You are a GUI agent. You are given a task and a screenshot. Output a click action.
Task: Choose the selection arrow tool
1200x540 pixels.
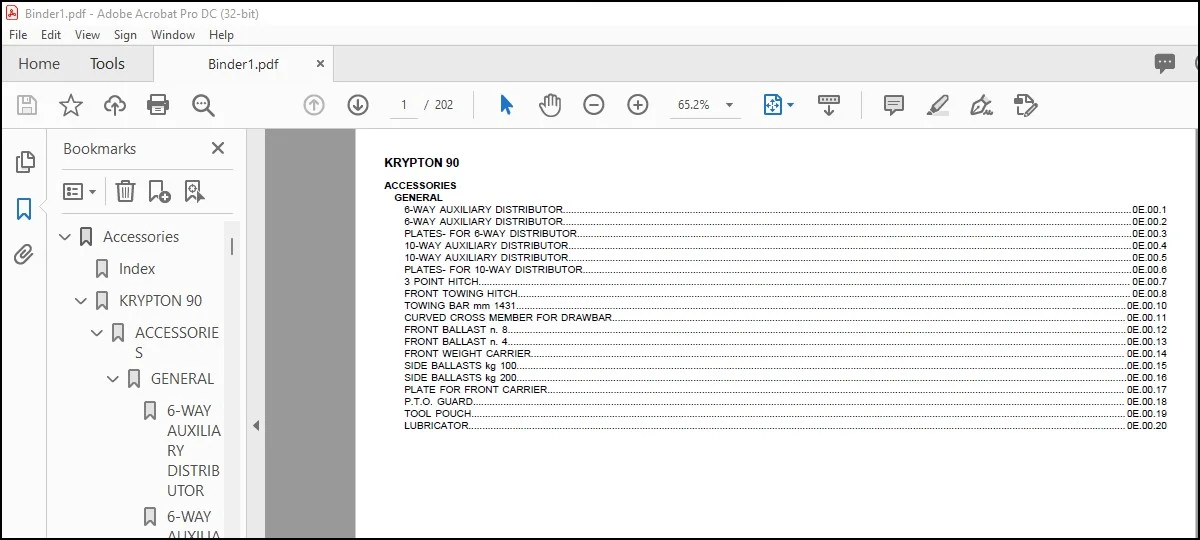click(x=506, y=105)
